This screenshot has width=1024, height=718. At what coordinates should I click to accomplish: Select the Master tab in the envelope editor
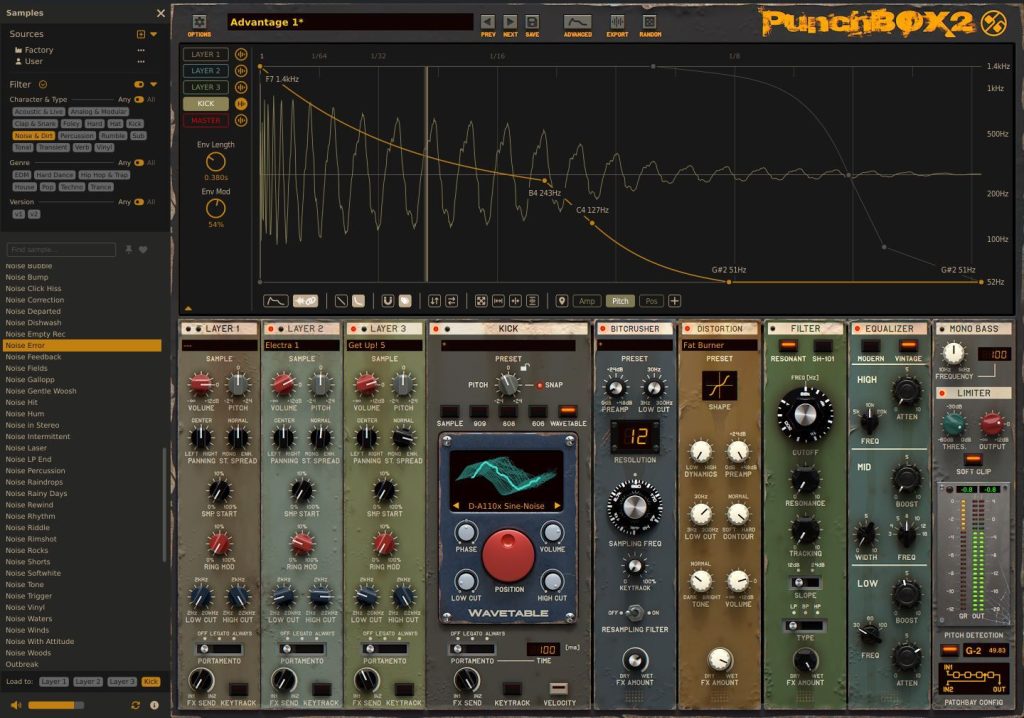(206, 120)
